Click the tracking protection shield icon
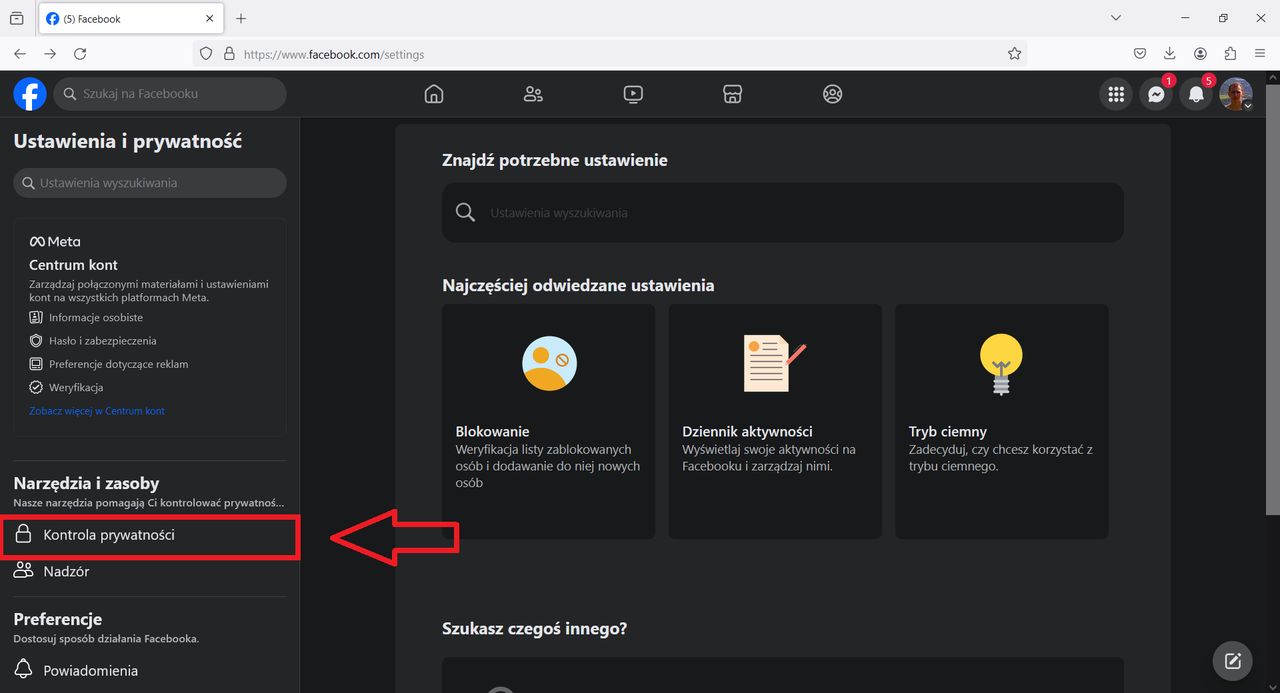The height and width of the screenshot is (693, 1280). [x=206, y=54]
